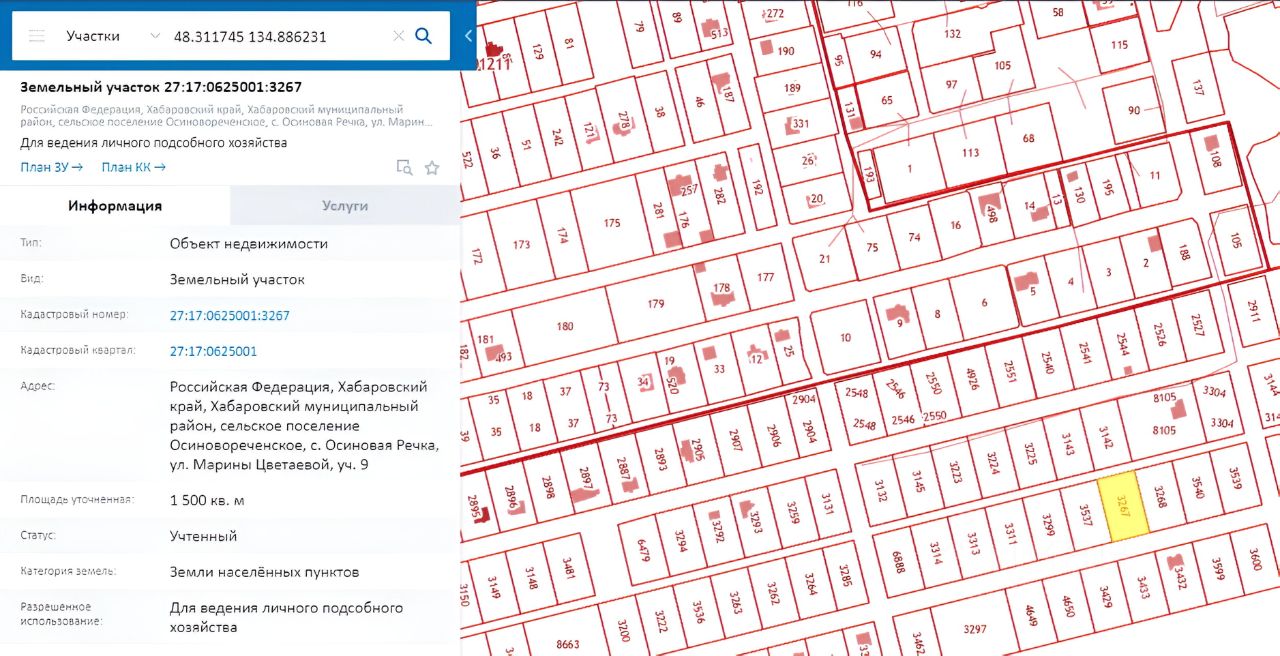Select highlighted yellow parcel 3267 on map
This screenshot has height=656, width=1280.
1123,507
